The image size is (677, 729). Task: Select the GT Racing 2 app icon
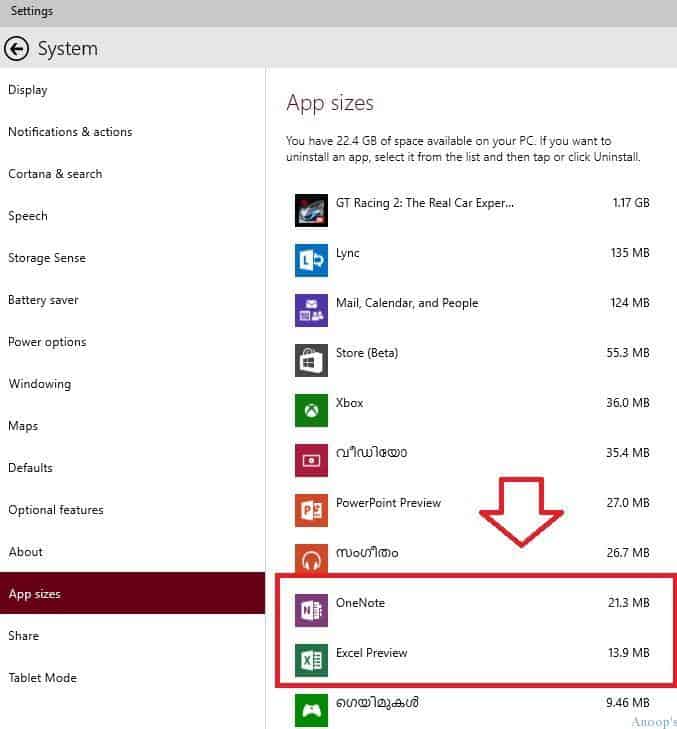click(311, 211)
